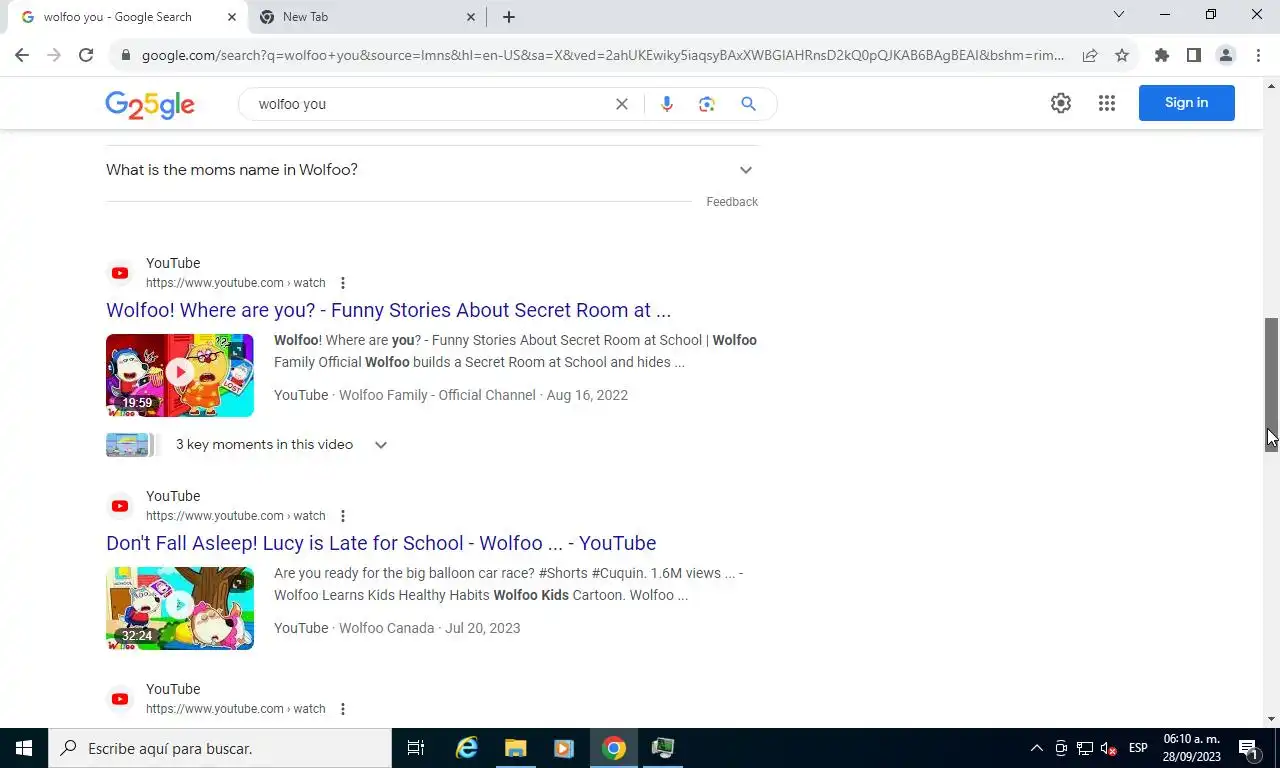The width and height of the screenshot is (1280, 768).
Task: Switch to the 'New Tab' browser tab
Action: point(366,17)
